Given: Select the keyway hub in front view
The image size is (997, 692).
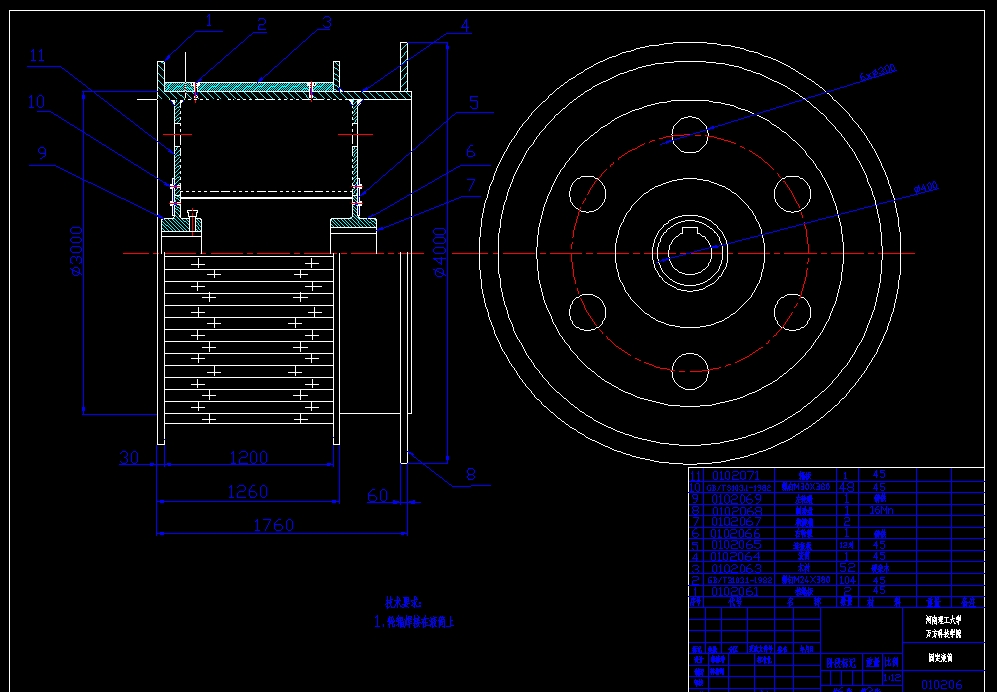Looking at the screenshot, I should coord(690,253).
